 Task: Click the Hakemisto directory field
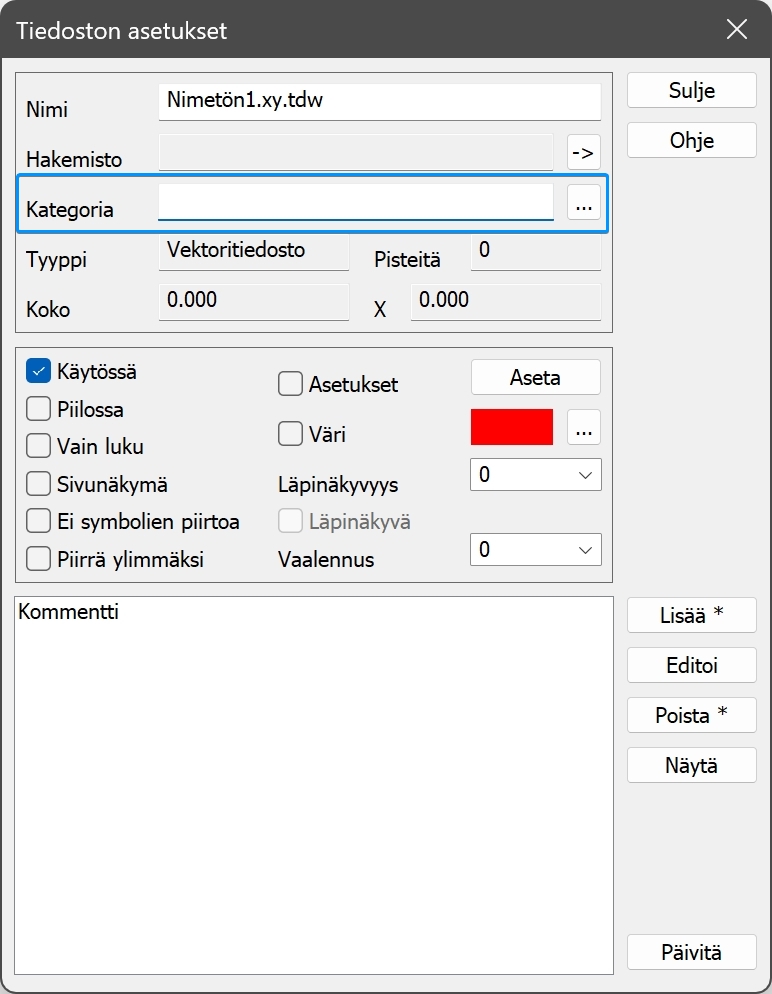(x=356, y=152)
